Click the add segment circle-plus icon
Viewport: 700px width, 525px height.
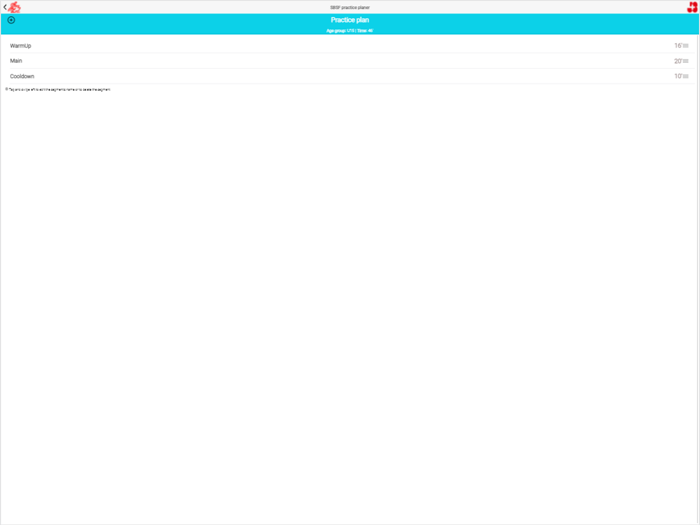coord(11,20)
